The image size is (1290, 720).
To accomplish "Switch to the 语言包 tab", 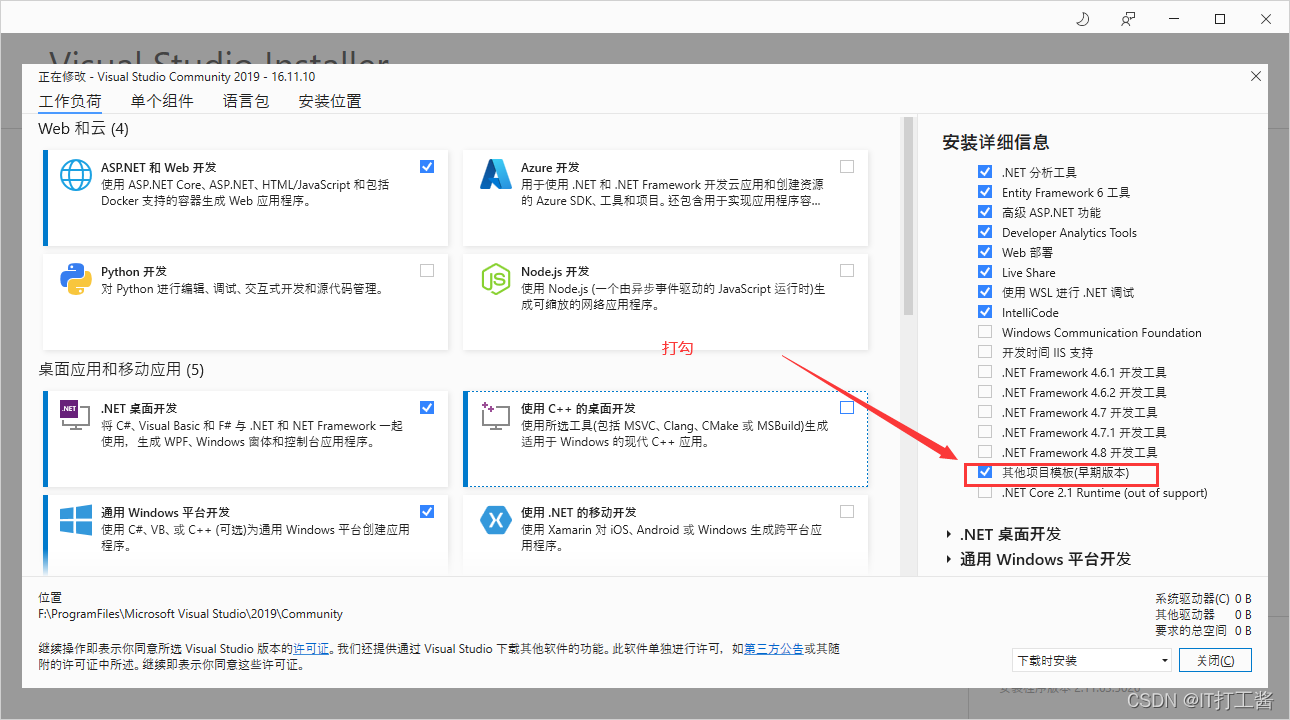I will point(246,101).
